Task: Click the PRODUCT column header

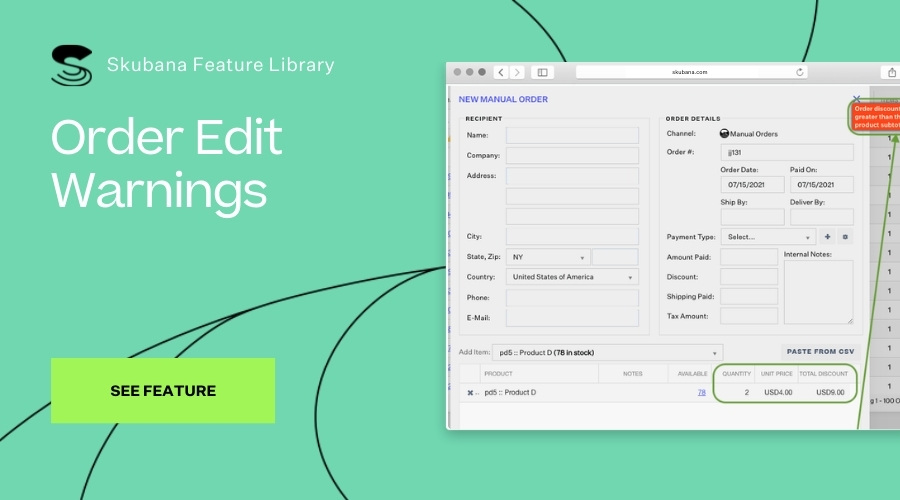Action: tap(498, 374)
